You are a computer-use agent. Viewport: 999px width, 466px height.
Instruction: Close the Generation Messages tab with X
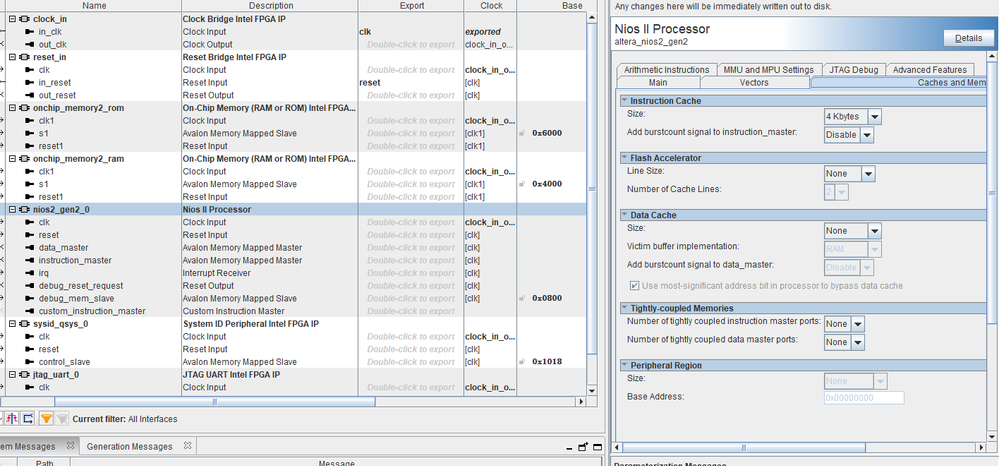click(187, 446)
